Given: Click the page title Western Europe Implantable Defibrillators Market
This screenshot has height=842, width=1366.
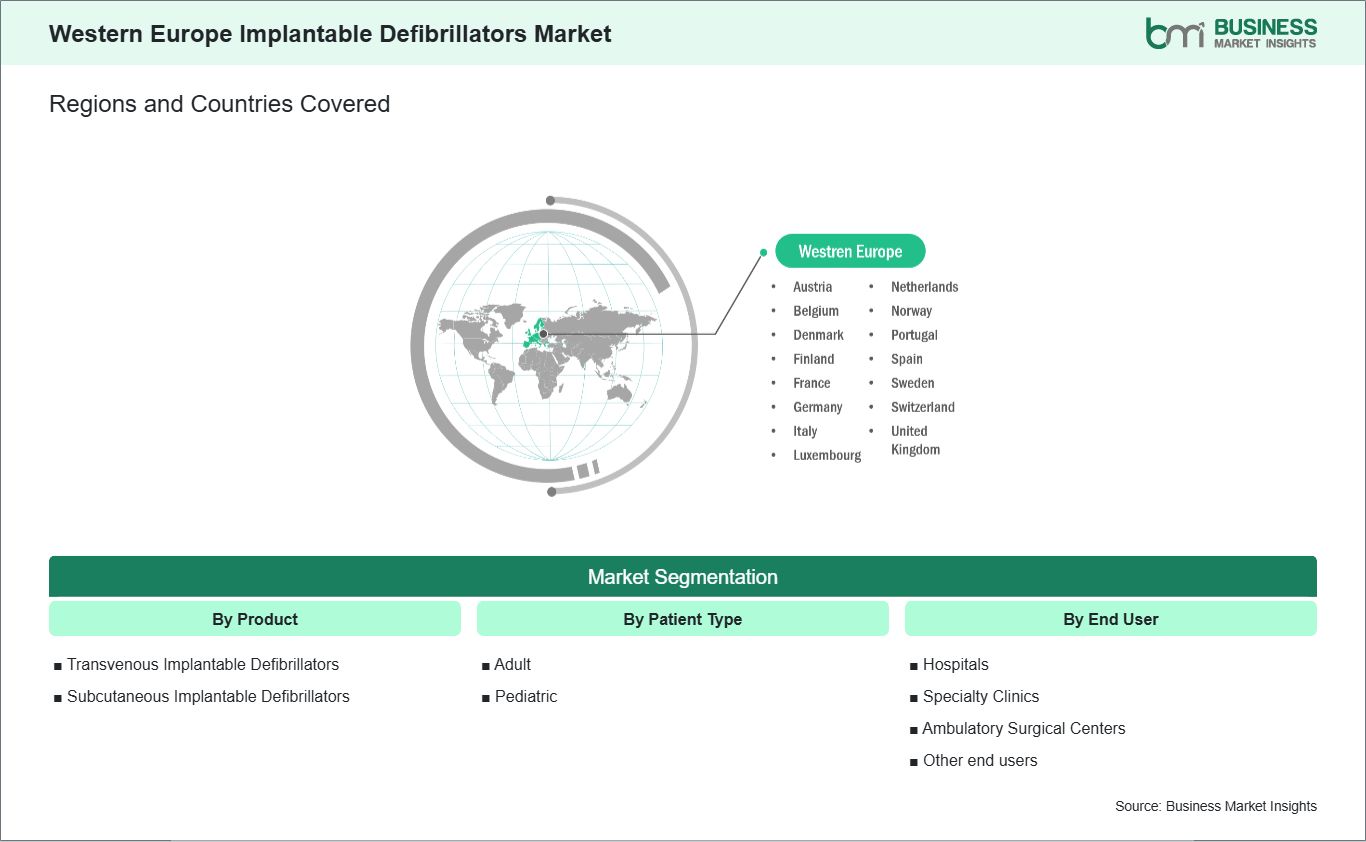Looking at the screenshot, I should (x=330, y=34).
